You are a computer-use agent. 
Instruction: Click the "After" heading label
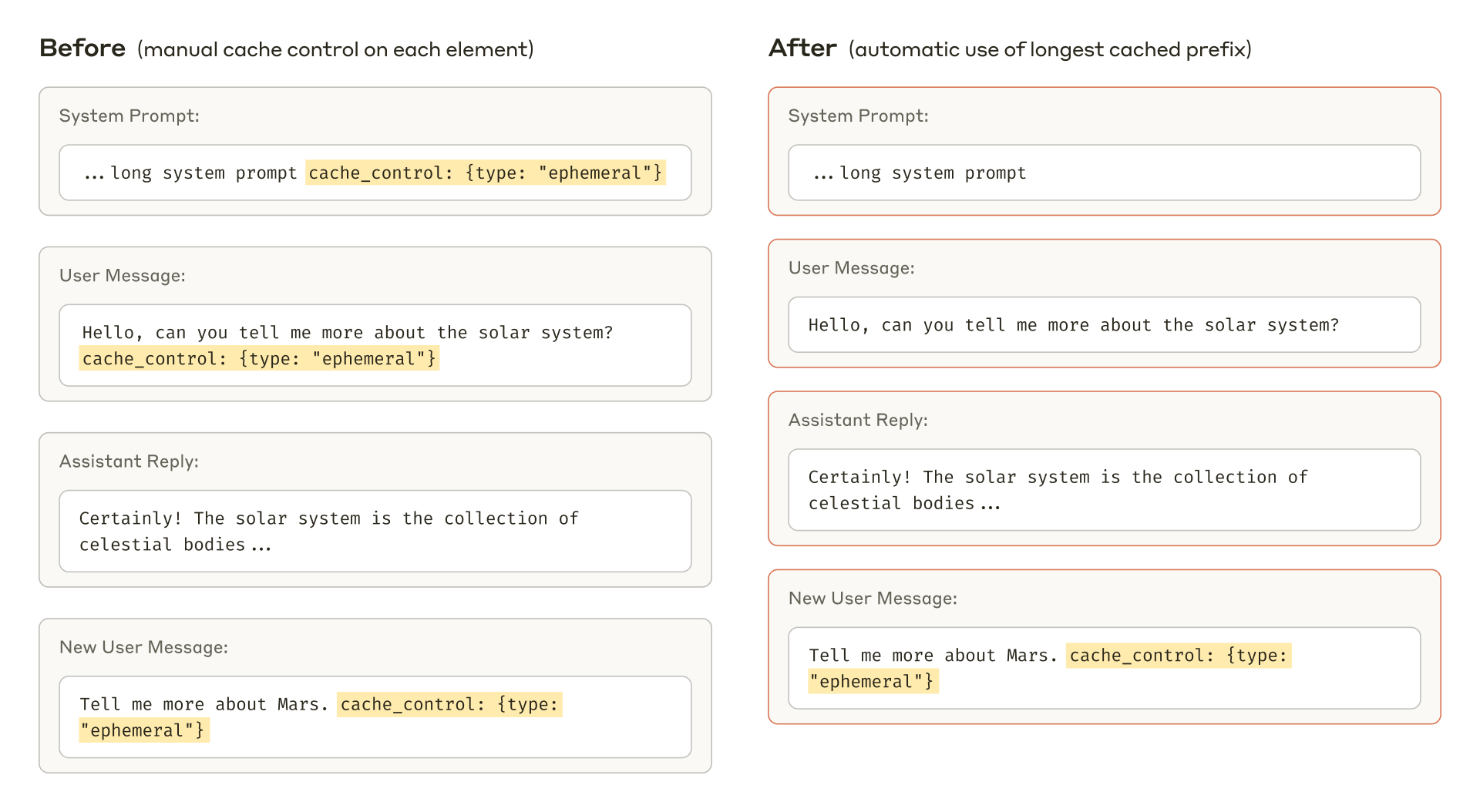click(802, 47)
